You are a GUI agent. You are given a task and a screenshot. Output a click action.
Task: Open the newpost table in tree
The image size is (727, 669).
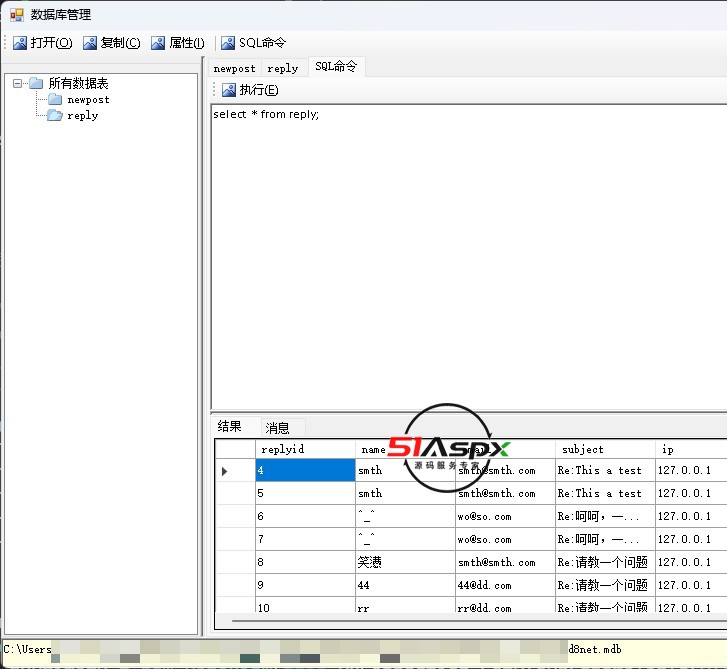tap(89, 100)
